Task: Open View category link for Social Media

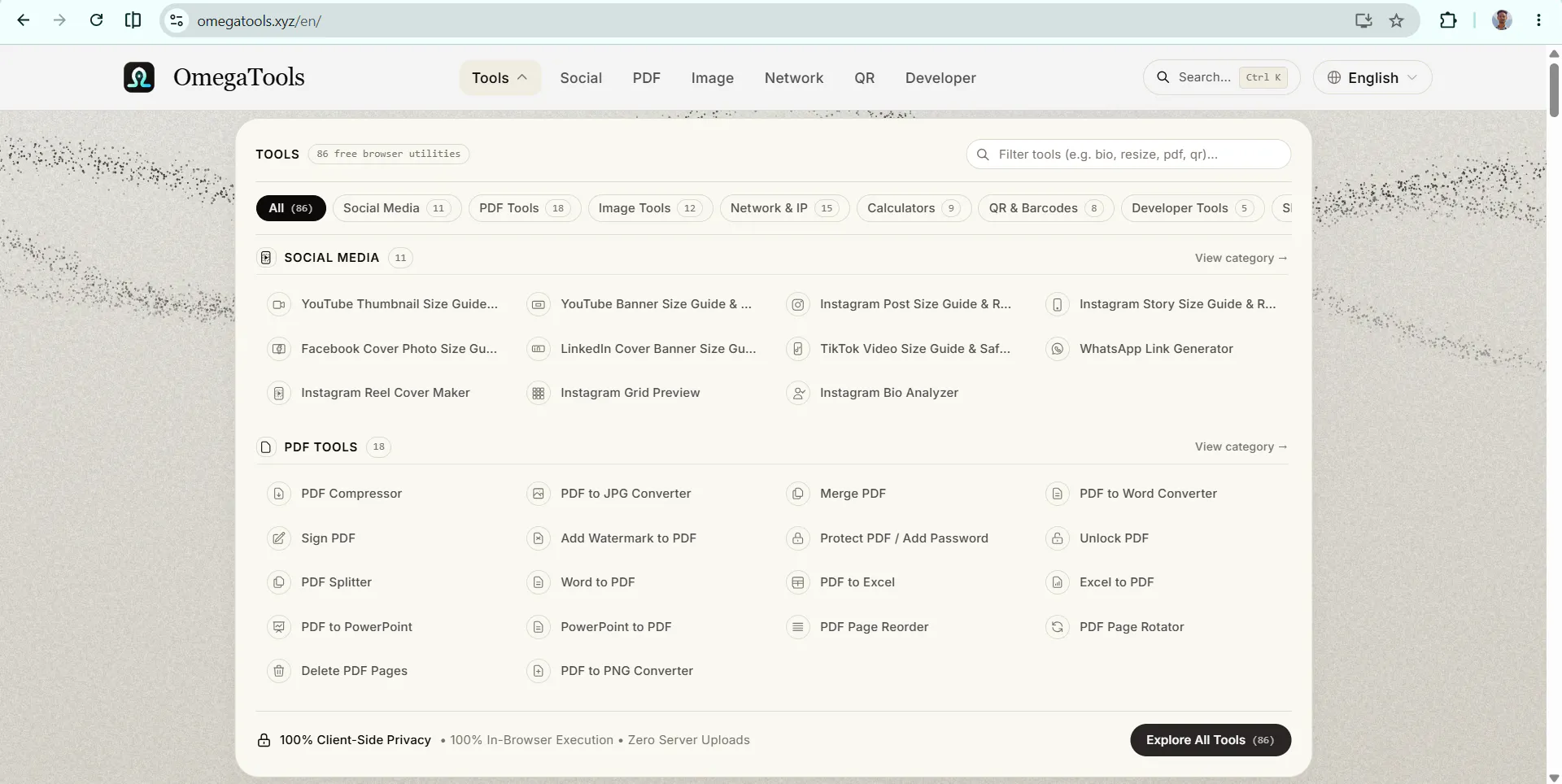Action: (1241, 258)
